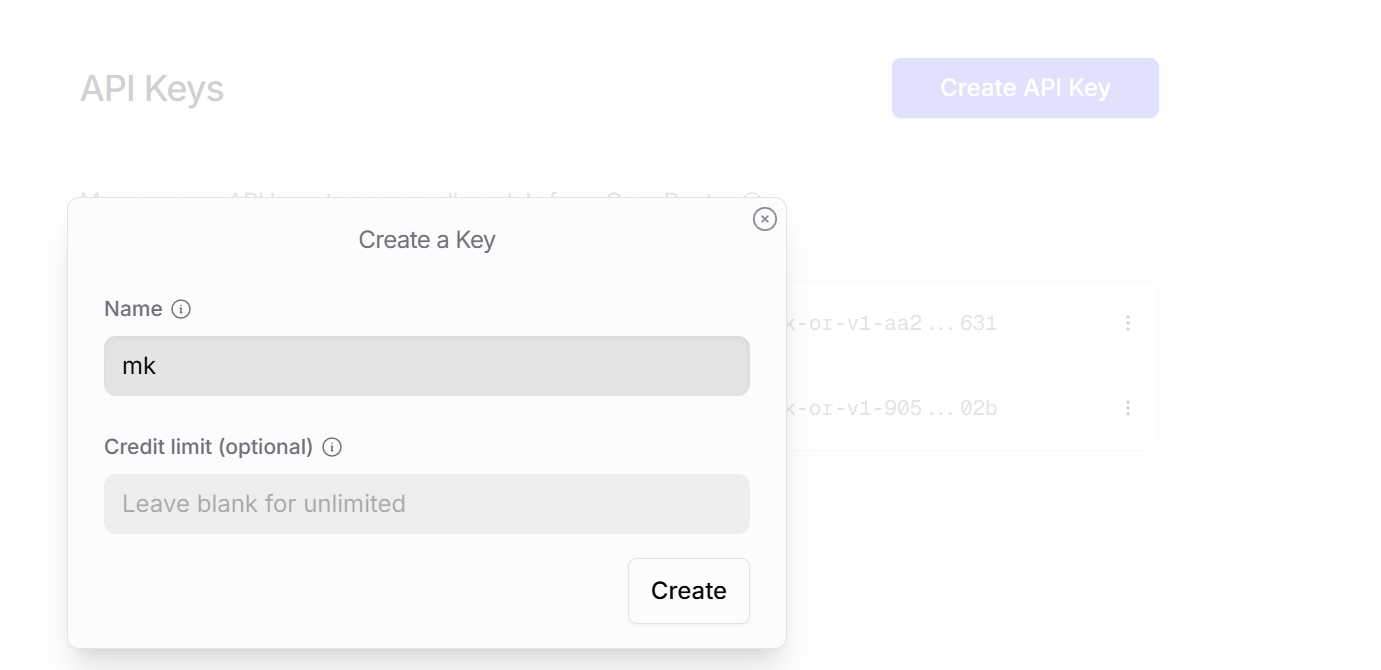Viewport: 1381px width, 670px height.
Task: Click the info icon beside Name
Action: coord(181,309)
